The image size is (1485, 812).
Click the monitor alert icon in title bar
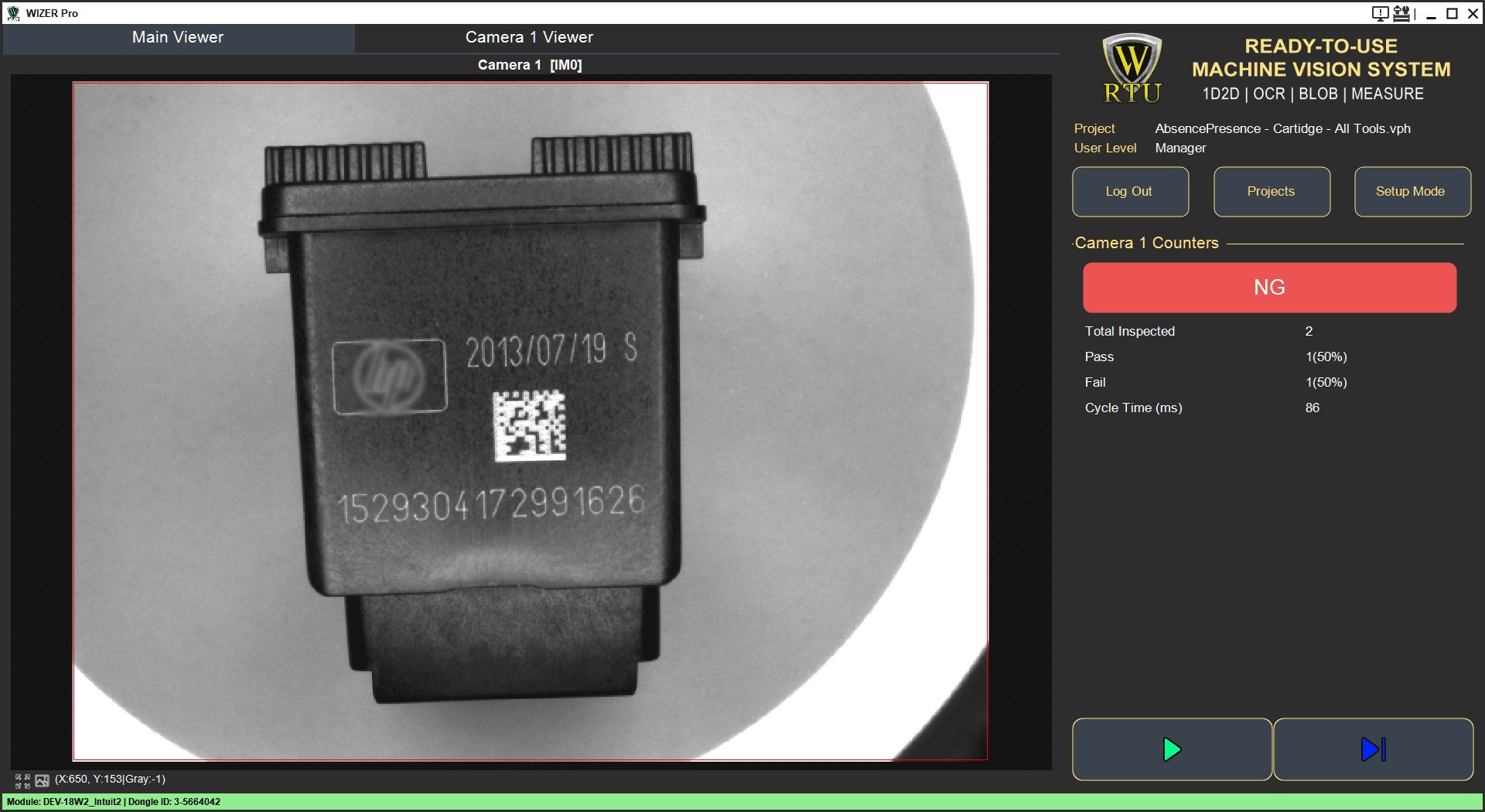1380,13
